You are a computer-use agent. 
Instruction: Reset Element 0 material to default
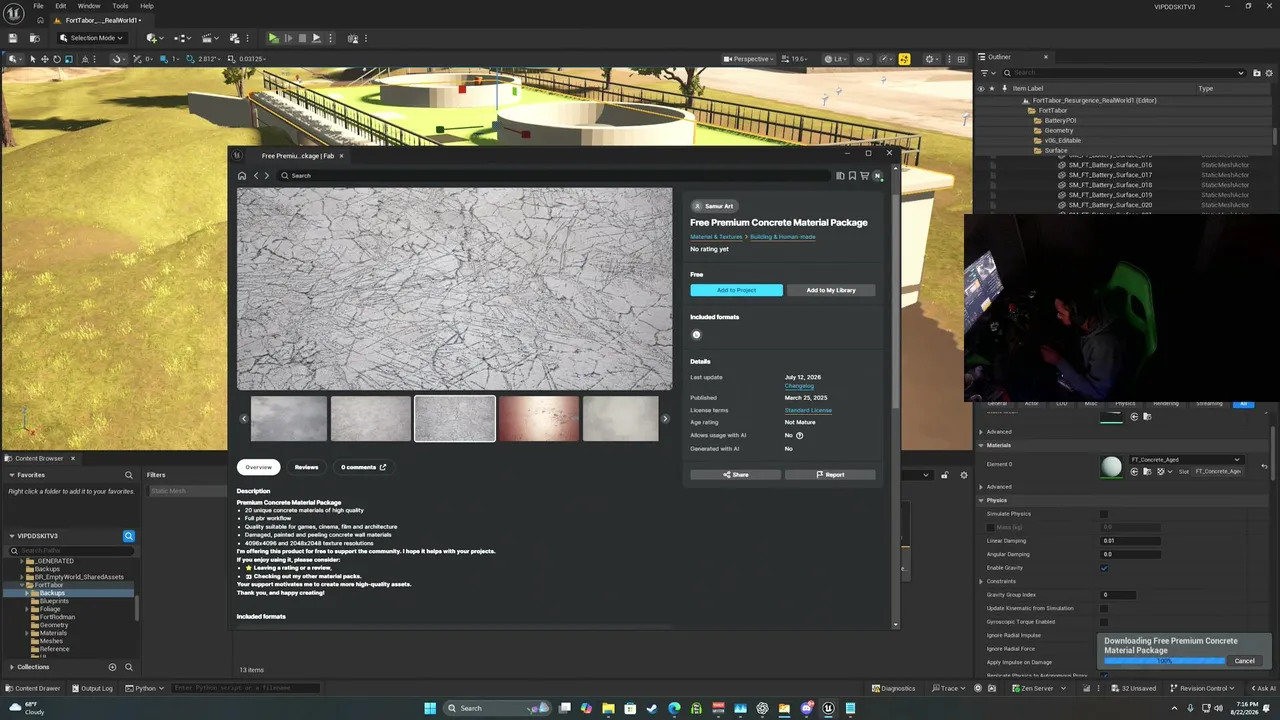tap(1264, 466)
